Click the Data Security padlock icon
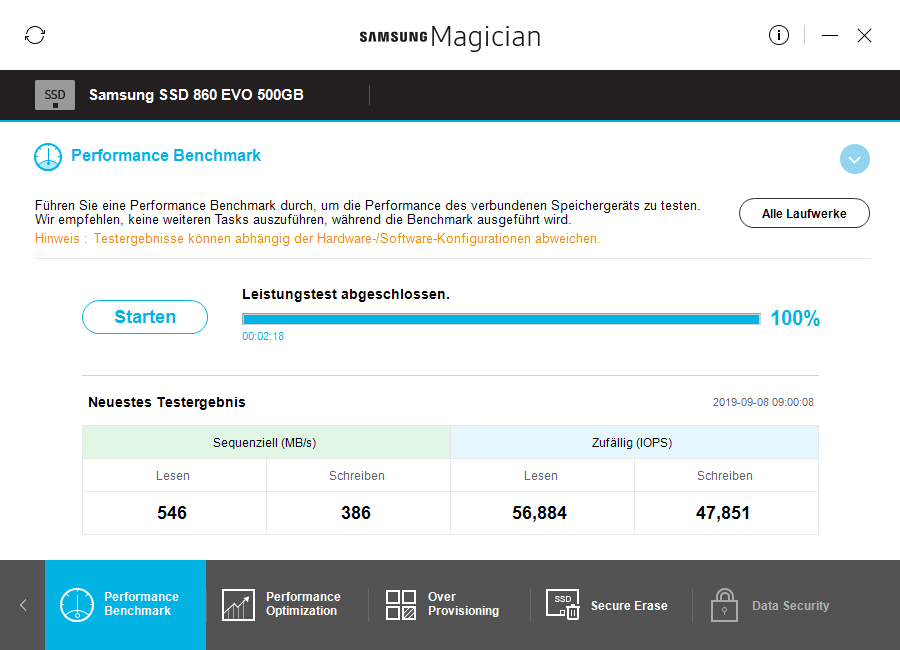The height and width of the screenshot is (650, 900). 724,605
